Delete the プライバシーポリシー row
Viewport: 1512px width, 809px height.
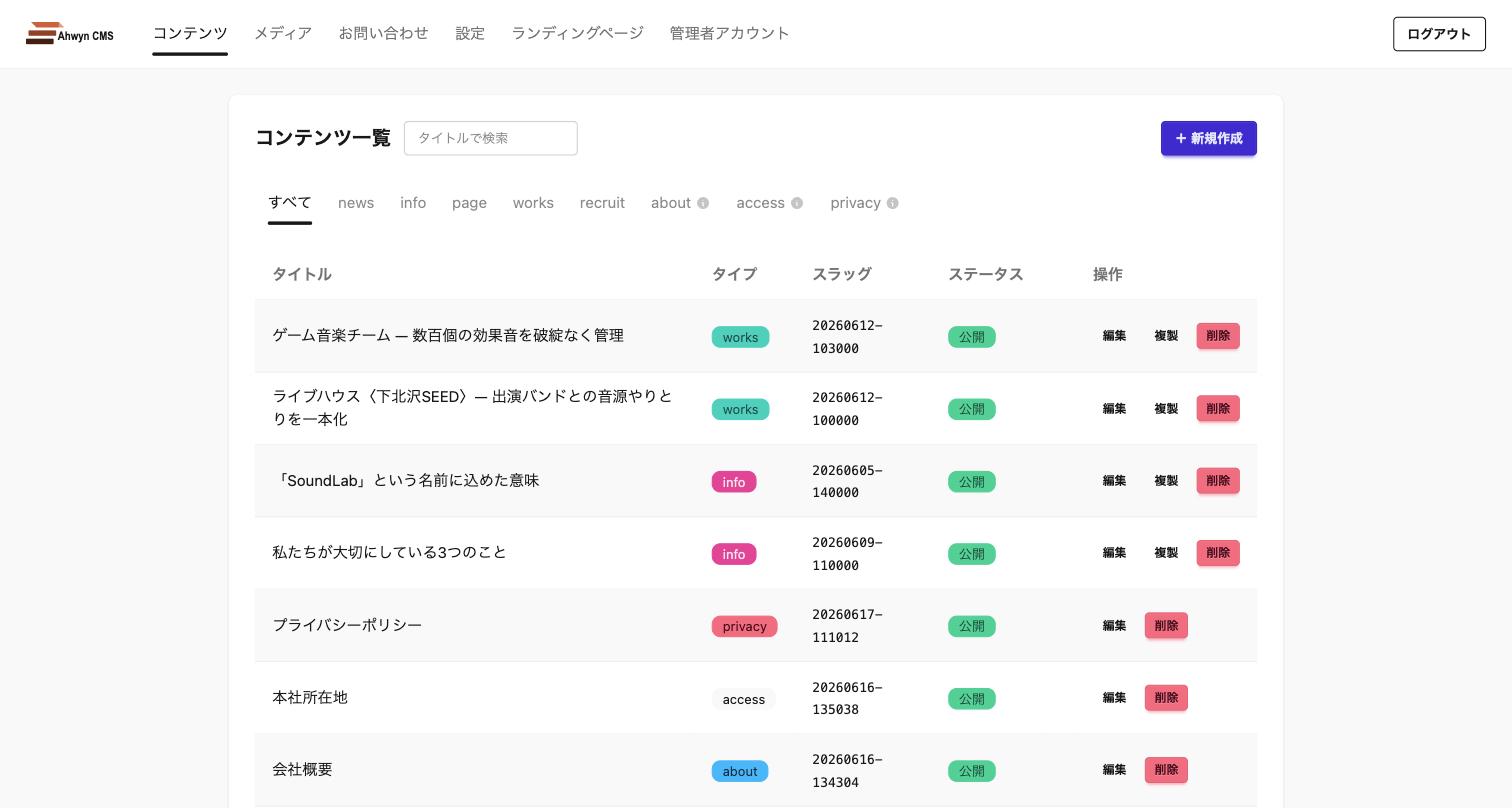tap(1166, 626)
